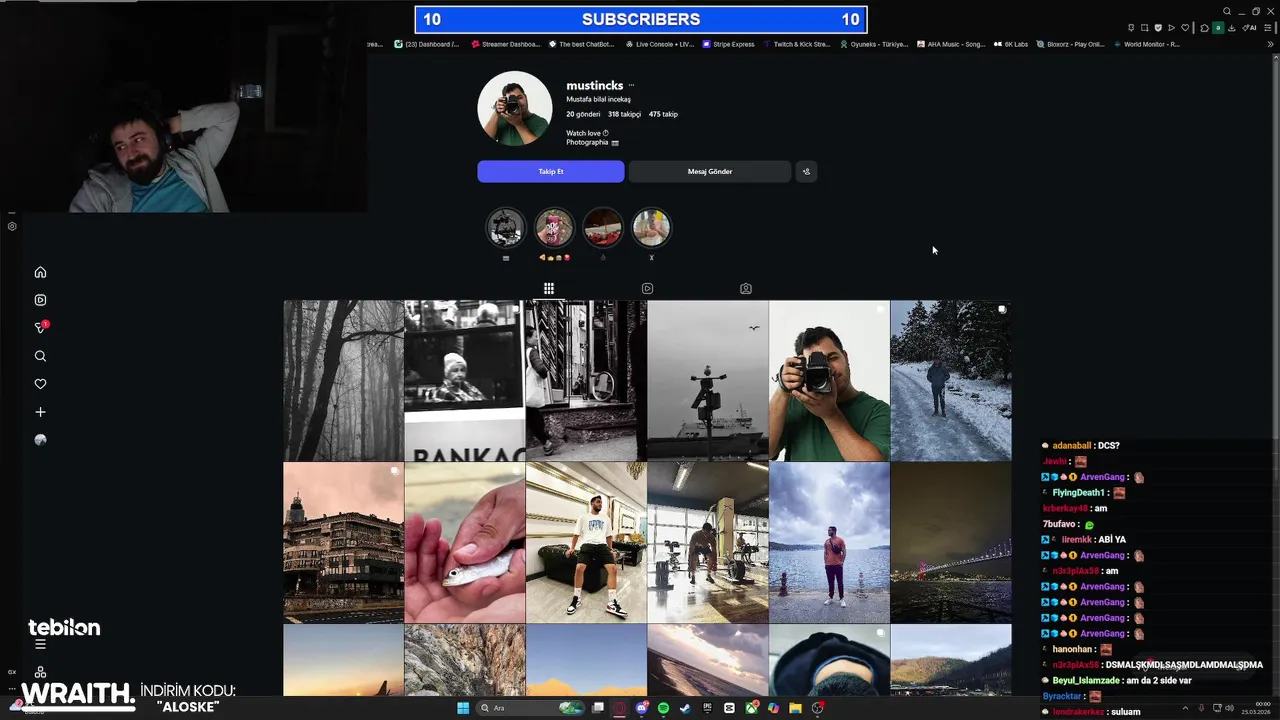Open the options dots beside mustincks

[631, 85]
